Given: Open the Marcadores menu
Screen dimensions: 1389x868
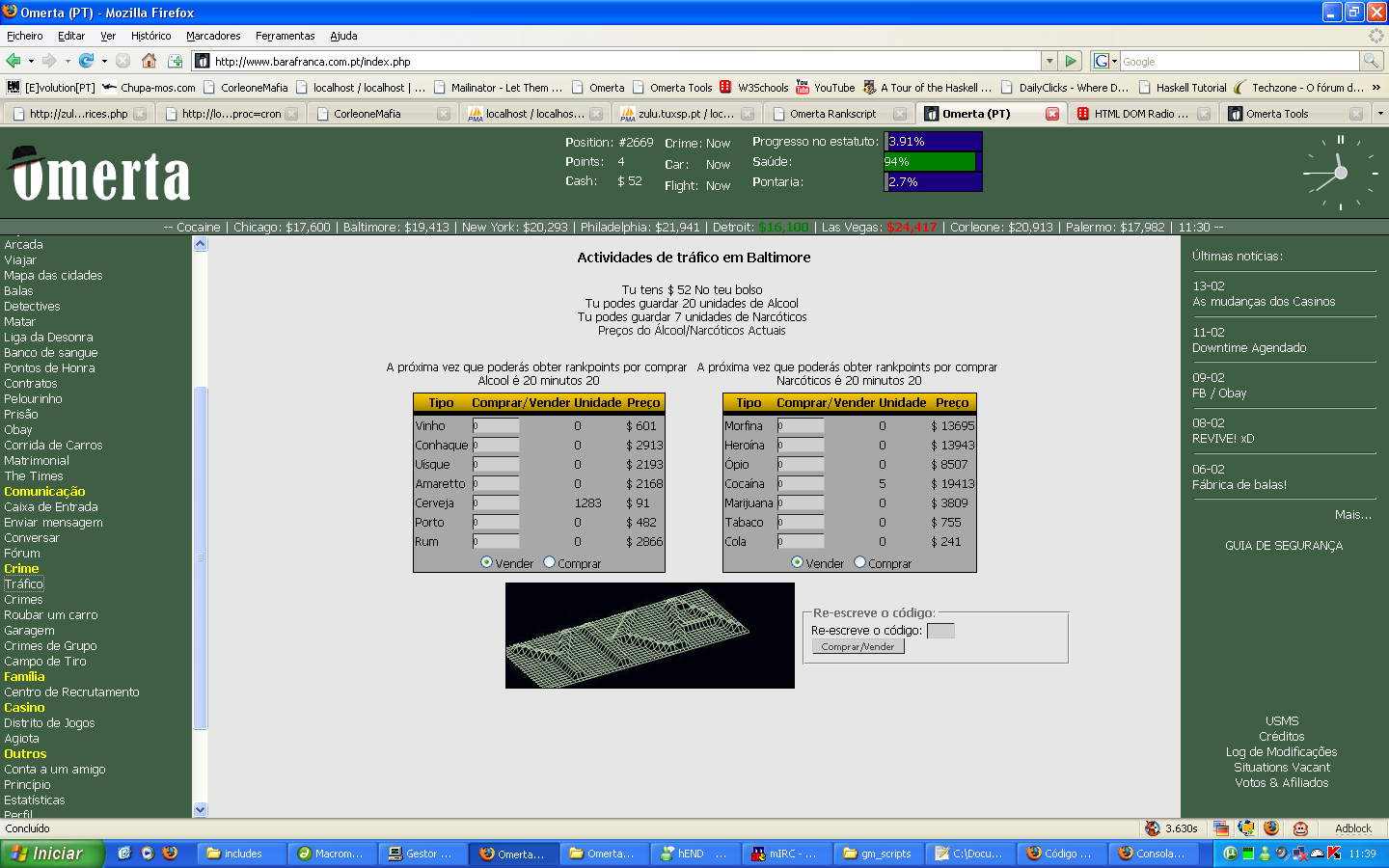Looking at the screenshot, I should coord(213,36).
